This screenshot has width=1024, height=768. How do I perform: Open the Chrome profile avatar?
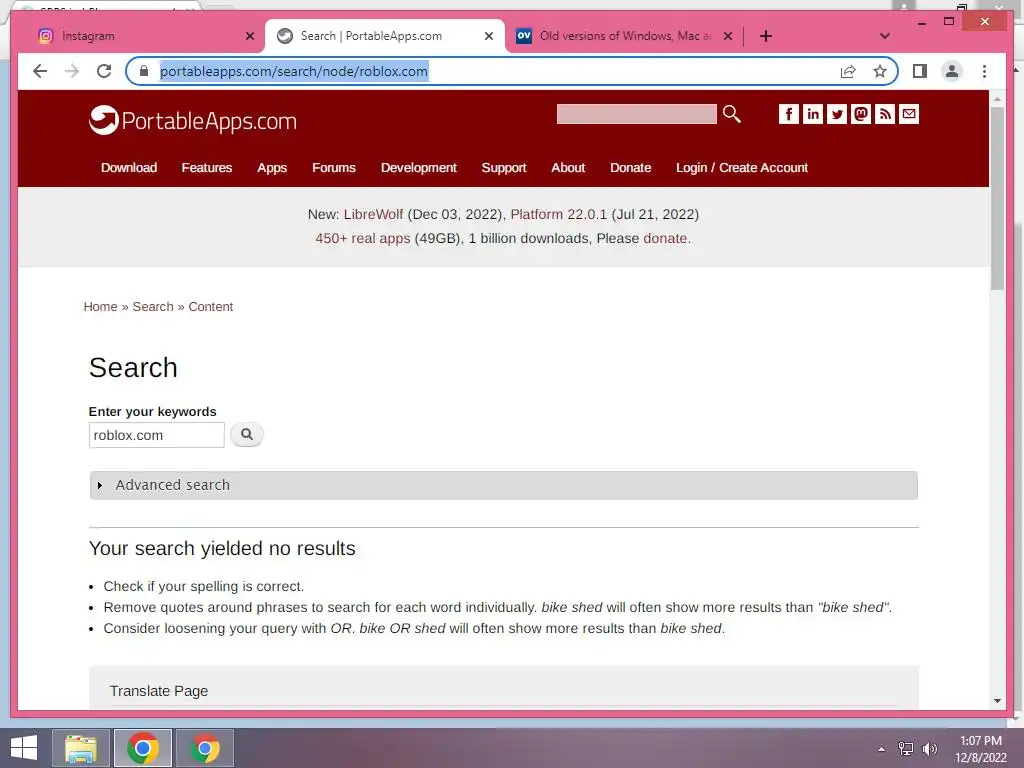(x=952, y=71)
